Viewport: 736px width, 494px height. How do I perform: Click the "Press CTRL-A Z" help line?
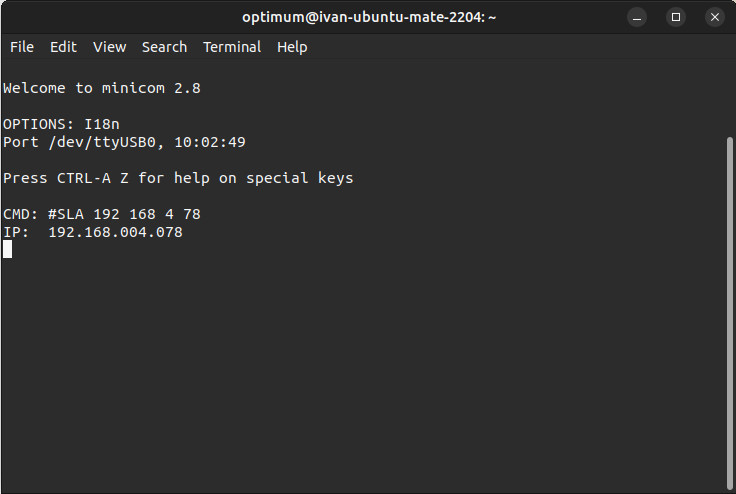coord(178,178)
